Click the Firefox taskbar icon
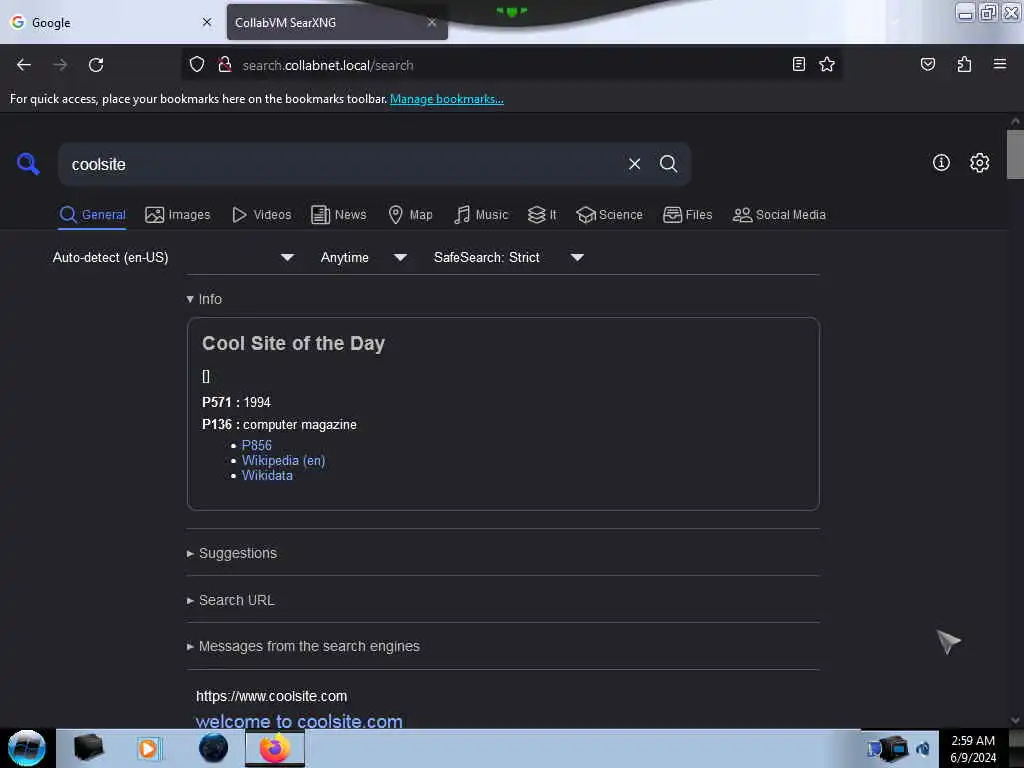The height and width of the screenshot is (768, 1024). pos(275,748)
